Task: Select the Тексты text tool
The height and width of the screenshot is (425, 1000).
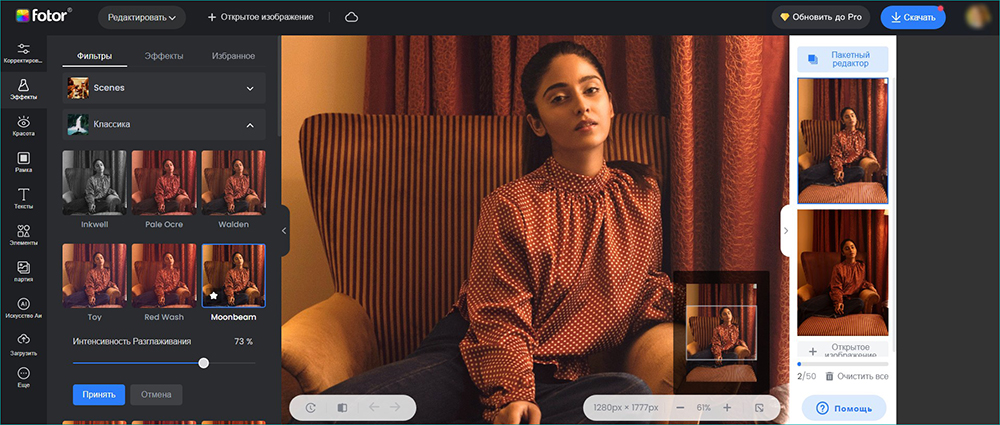Action: coord(23,198)
